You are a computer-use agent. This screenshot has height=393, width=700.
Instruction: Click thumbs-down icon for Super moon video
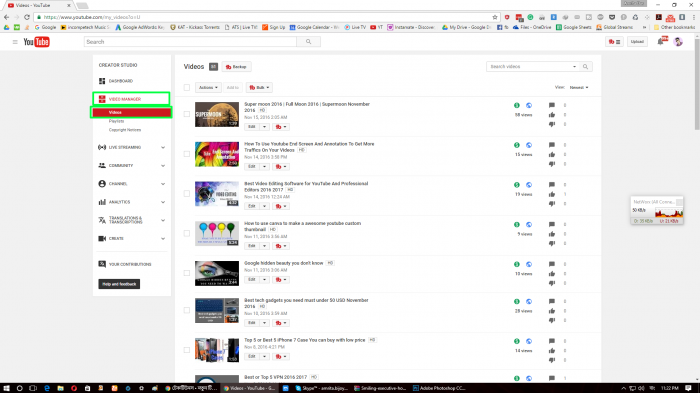click(x=552, y=124)
